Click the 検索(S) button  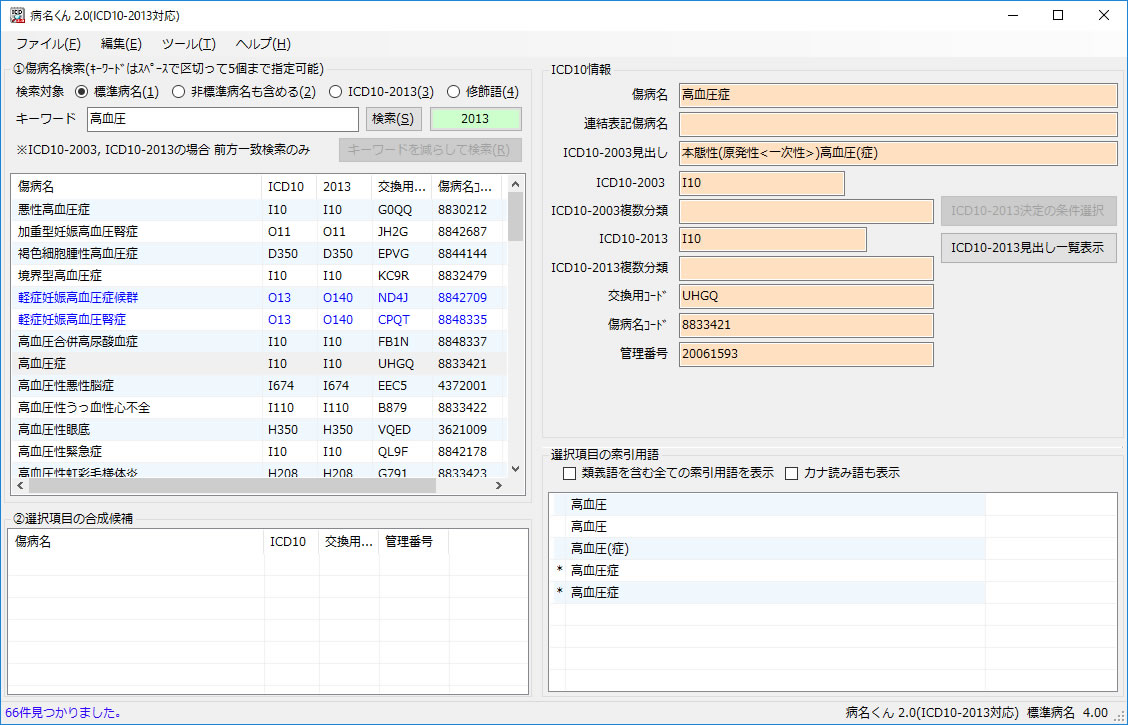pyautogui.click(x=394, y=119)
